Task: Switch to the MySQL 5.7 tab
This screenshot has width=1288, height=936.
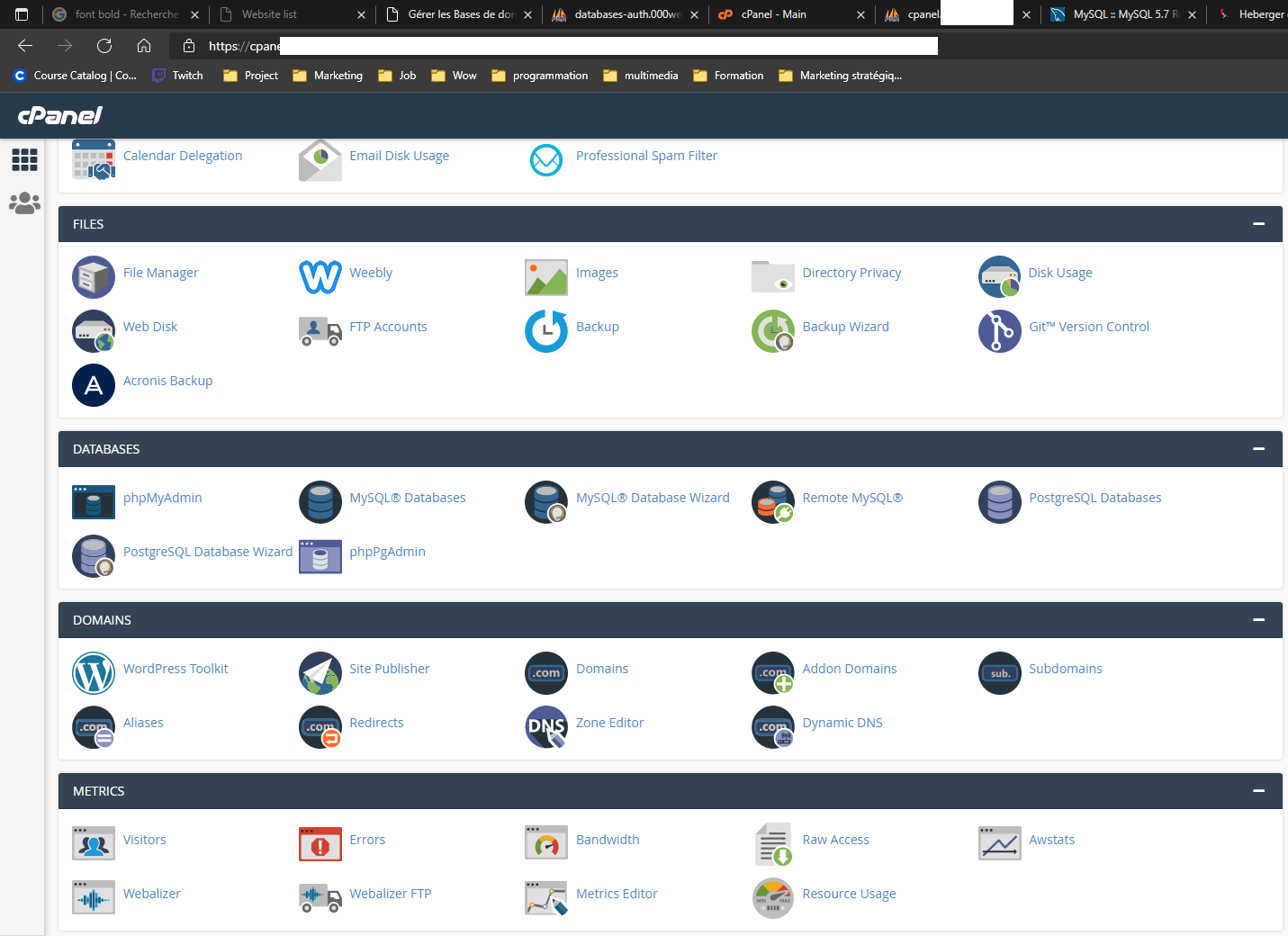Action: [1123, 14]
